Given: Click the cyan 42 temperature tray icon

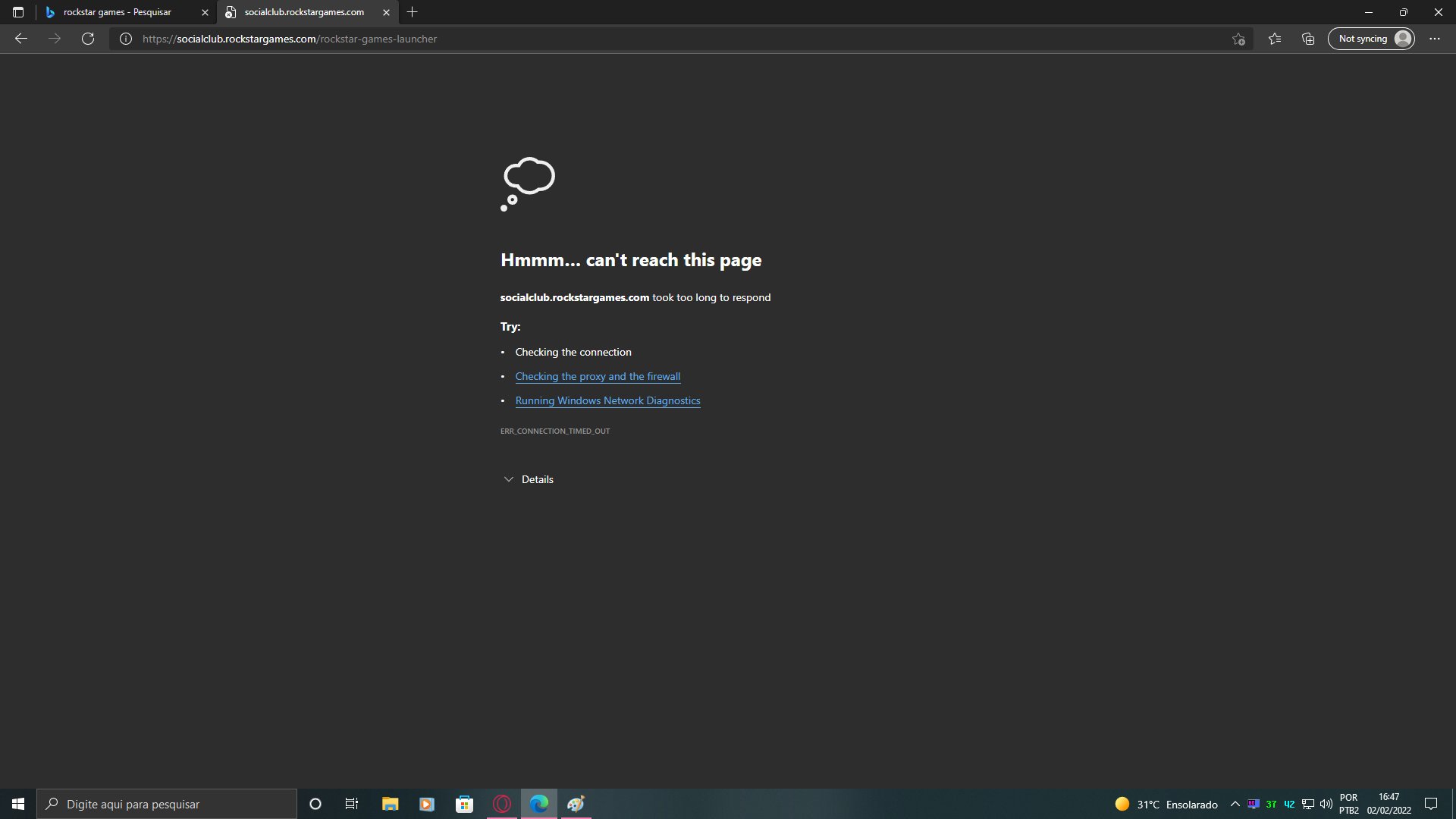Looking at the screenshot, I should coord(1289,805).
